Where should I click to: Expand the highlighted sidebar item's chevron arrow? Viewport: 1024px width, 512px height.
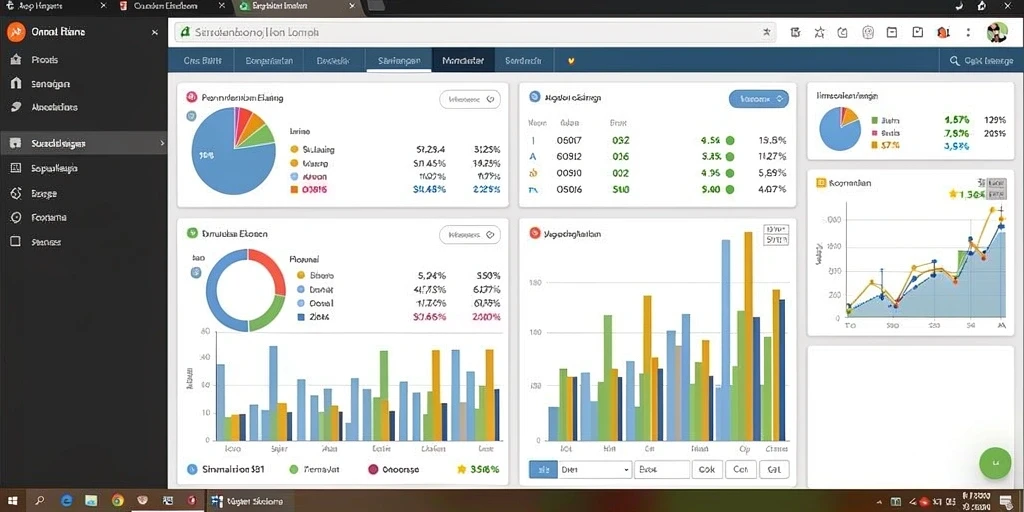[x=162, y=143]
